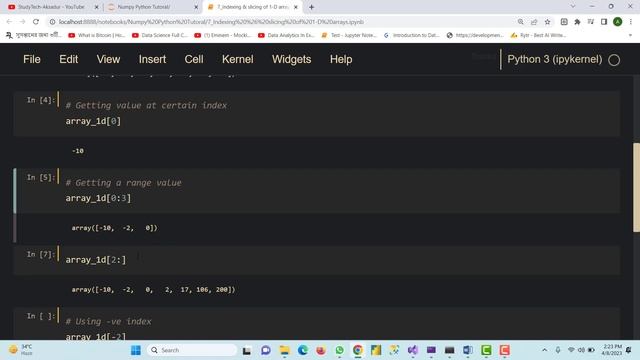
Task: Open Microsoft Word from the taskbar
Action: pyautogui.click(x=468, y=350)
